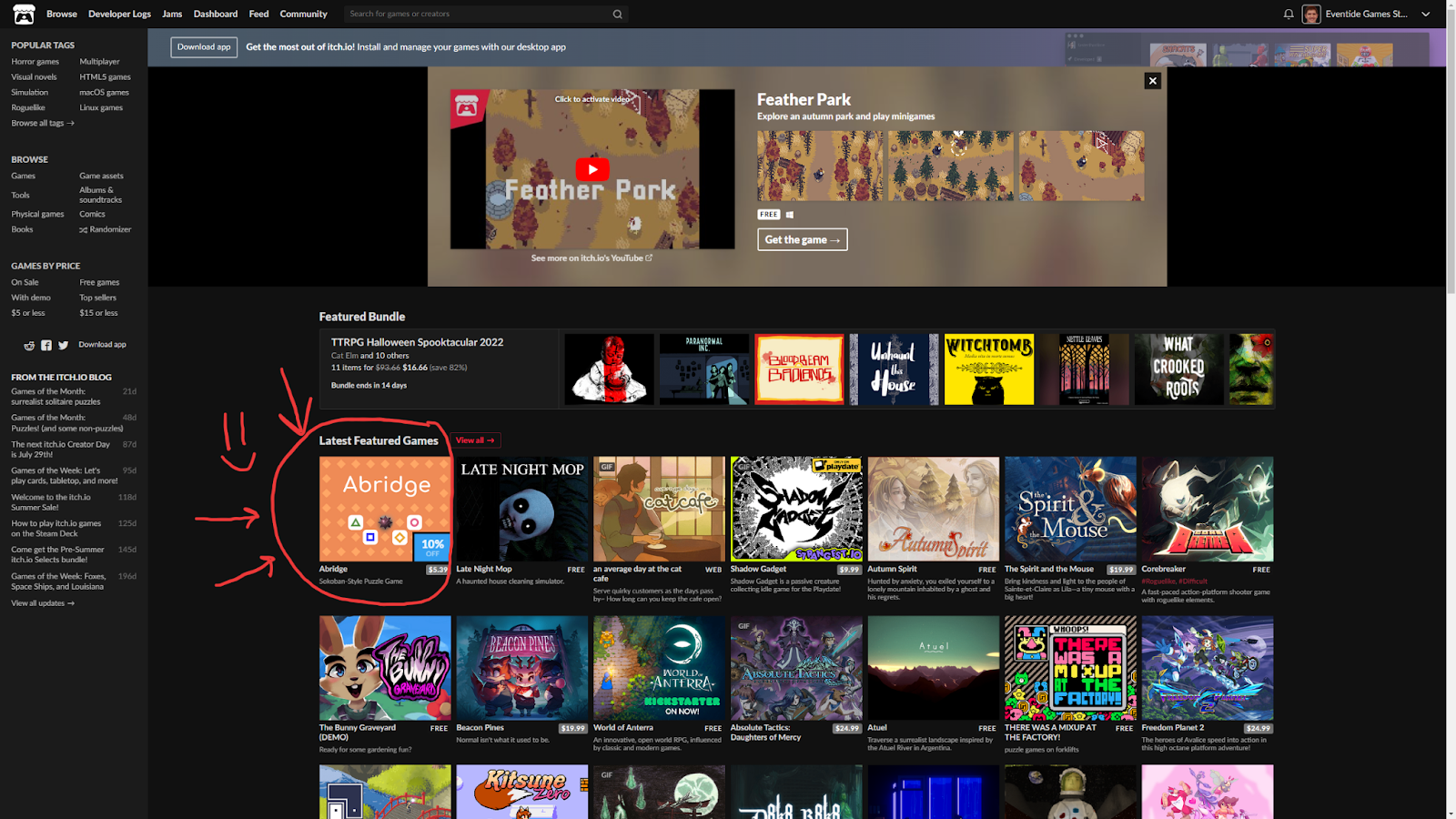Open the Mixup at the Factory thumbnail
This screenshot has width=1456, height=819.
click(1070, 668)
